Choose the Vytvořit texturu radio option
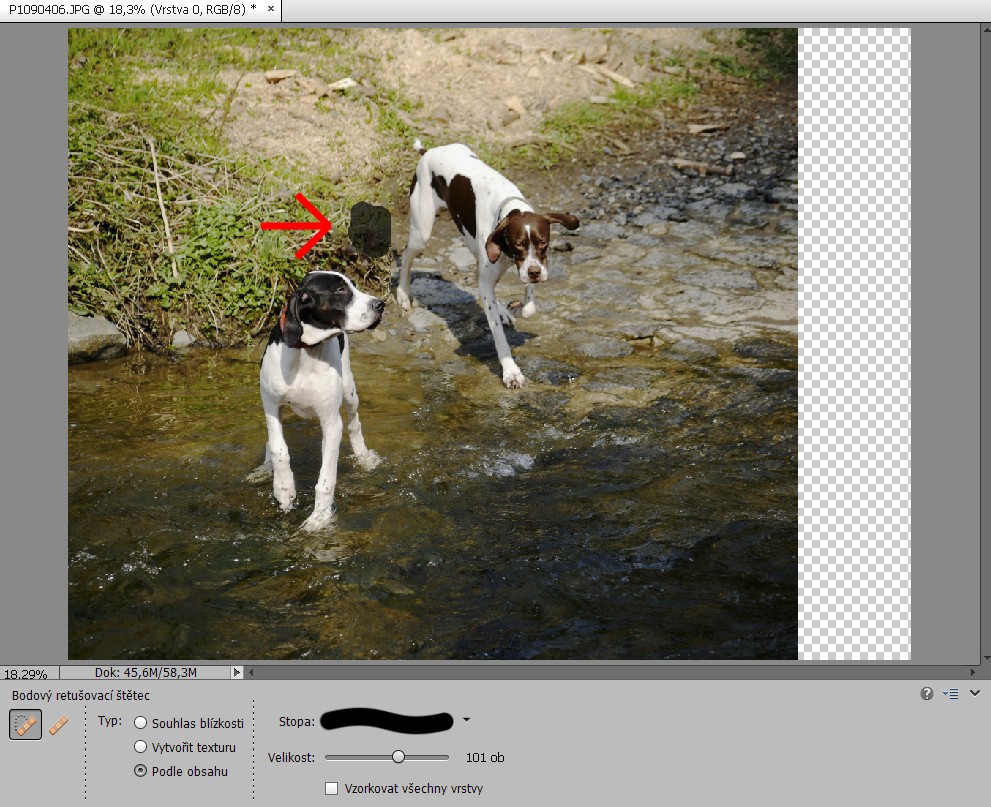This screenshot has height=807, width=991. pos(141,747)
